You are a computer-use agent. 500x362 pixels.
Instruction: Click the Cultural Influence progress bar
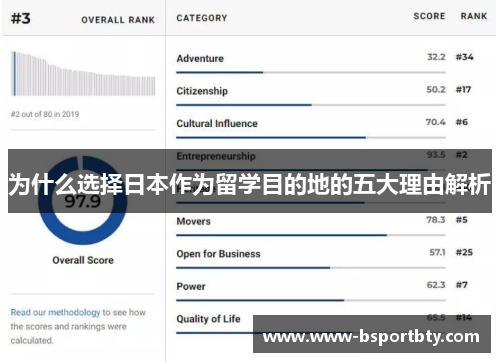point(311,137)
